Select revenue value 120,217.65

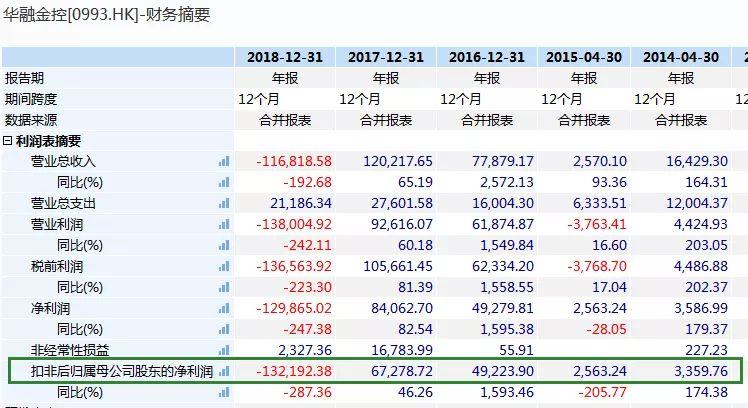click(398, 161)
